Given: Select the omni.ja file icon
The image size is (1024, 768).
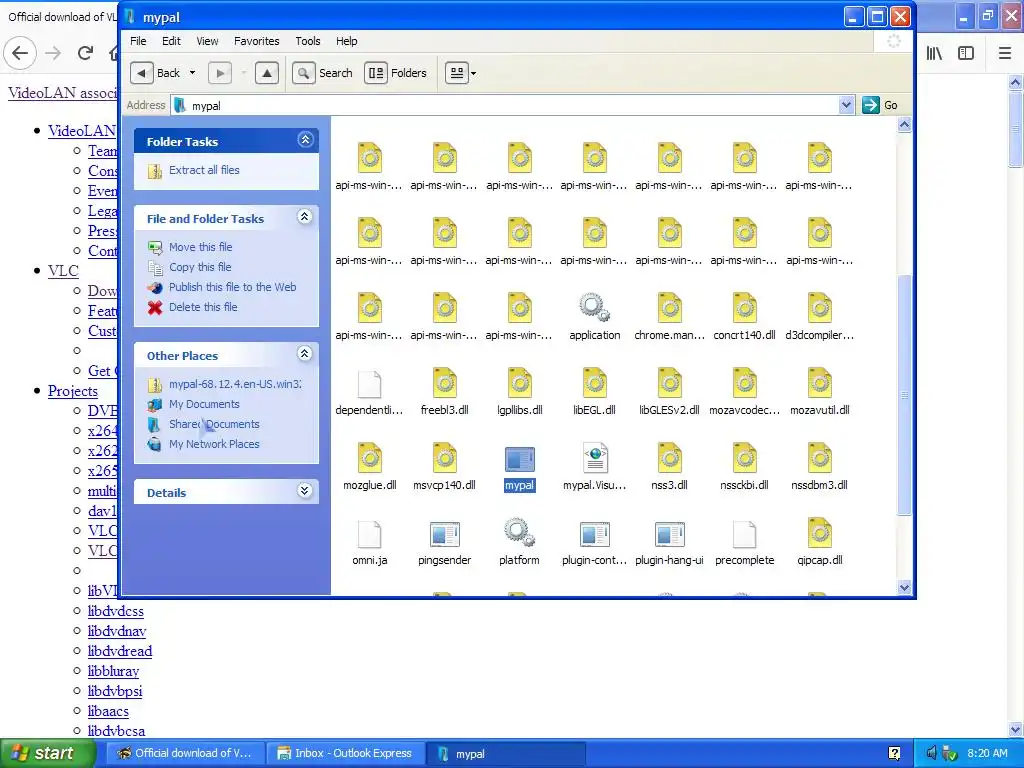Looking at the screenshot, I should coord(370,534).
